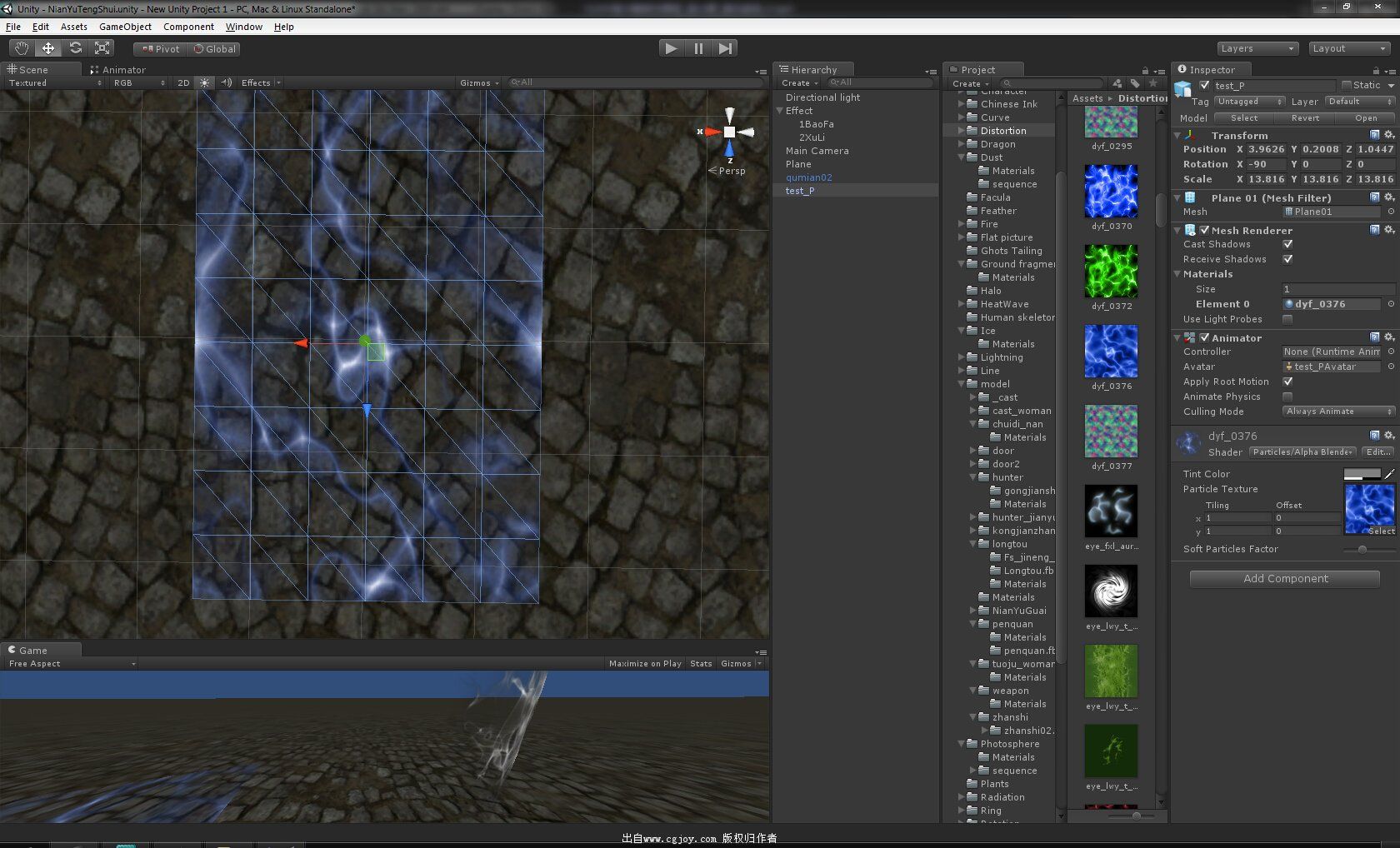The height and width of the screenshot is (848, 1400).
Task: Toggle the test_P active checkbox
Action: [x=1204, y=85]
